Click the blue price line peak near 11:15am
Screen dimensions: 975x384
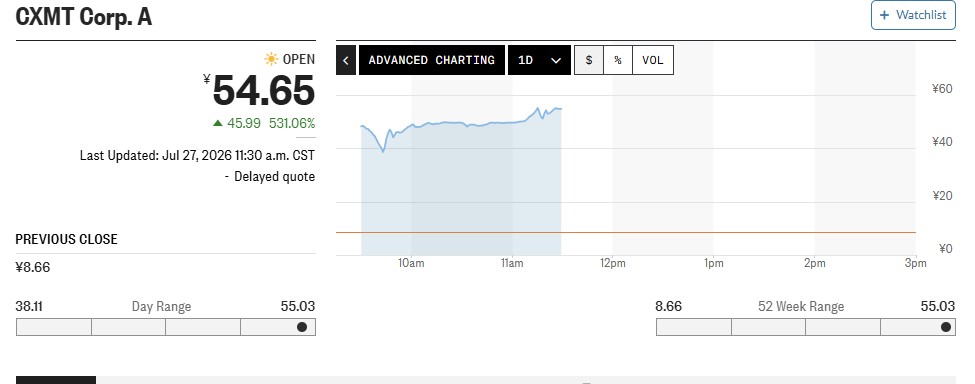pos(538,109)
